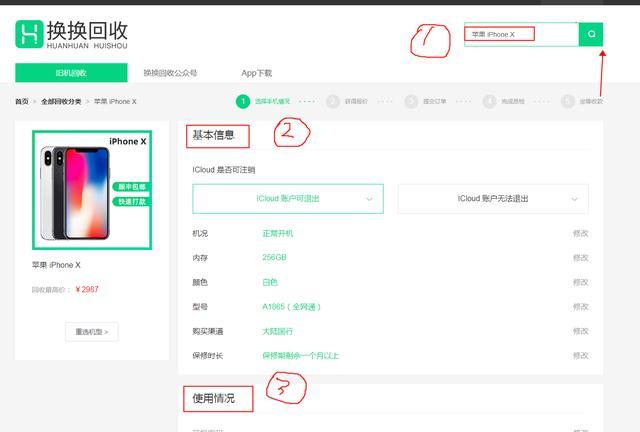The height and width of the screenshot is (432, 640).
Task: Click 修改 in the 机况 row
Action: [580, 234]
